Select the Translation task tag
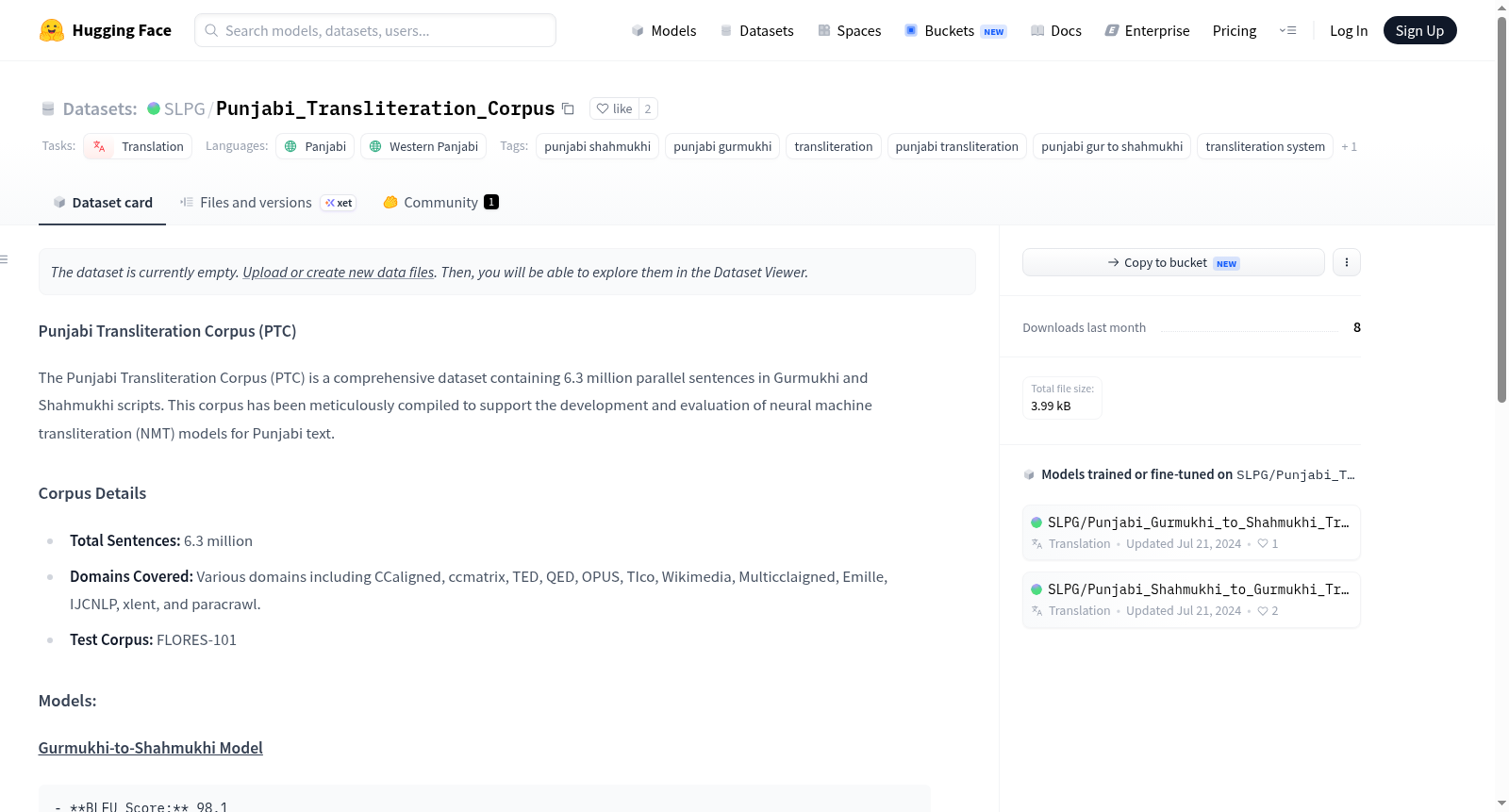The height and width of the screenshot is (812, 1509). point(138,146)
